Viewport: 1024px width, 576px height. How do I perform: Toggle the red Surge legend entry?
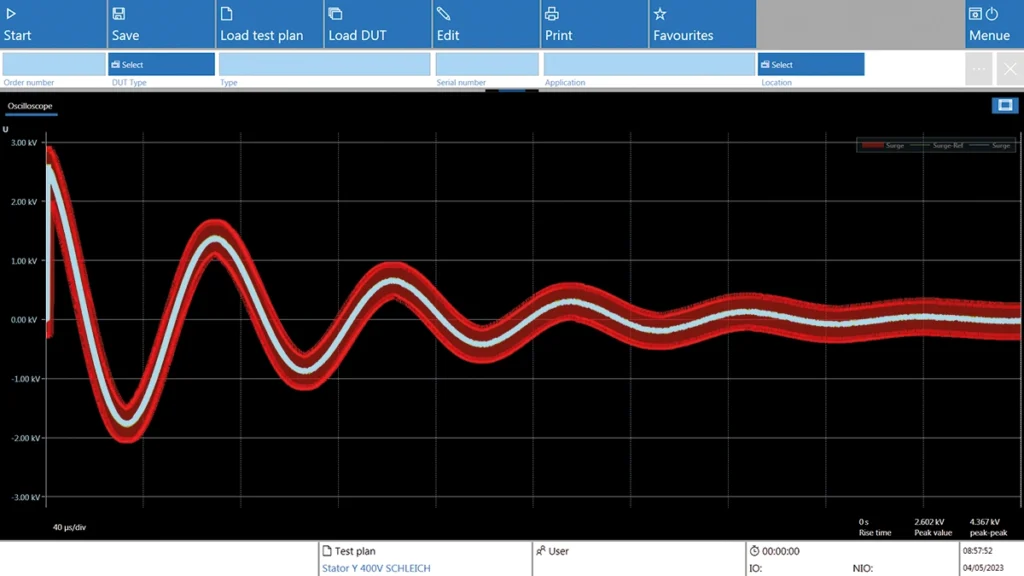click(x=884, y=146)
